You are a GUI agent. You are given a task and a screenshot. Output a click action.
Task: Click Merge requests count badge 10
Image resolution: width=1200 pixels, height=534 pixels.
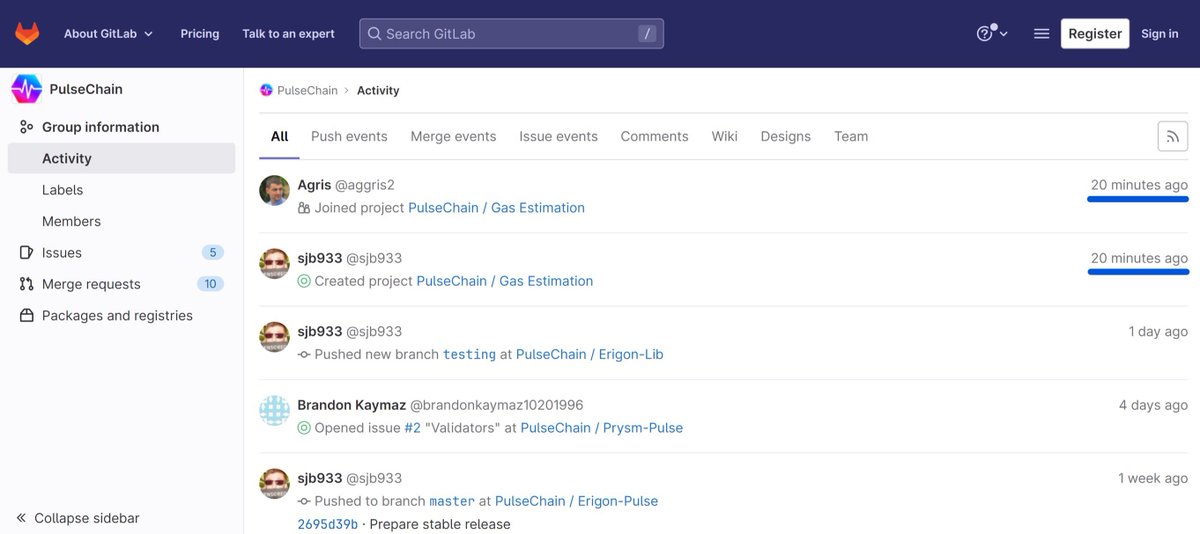point(210,284)
